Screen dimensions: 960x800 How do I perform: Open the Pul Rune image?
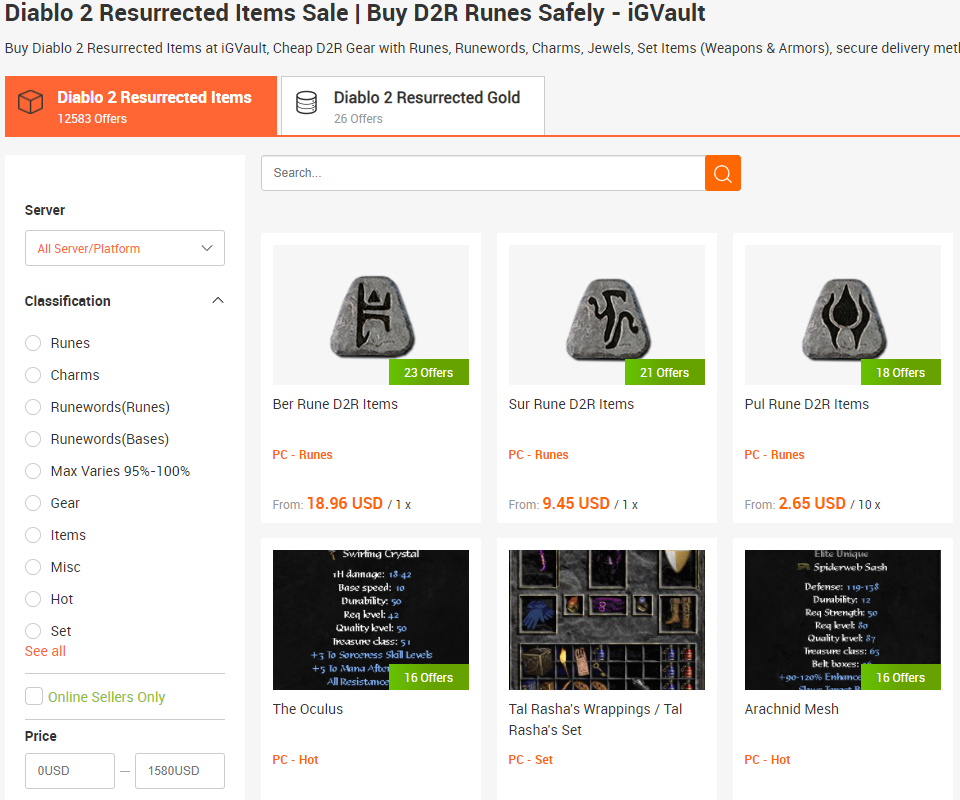tap(842, 315)
